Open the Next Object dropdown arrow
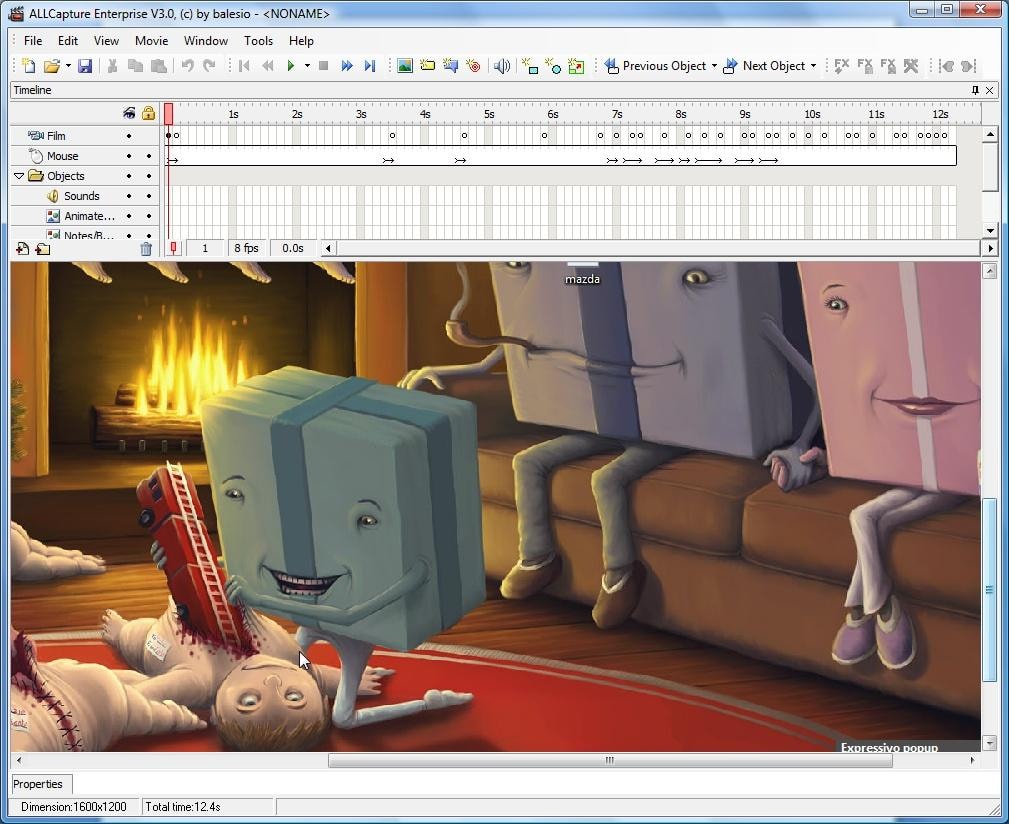The image size is (1009, 824). point(813,66)
